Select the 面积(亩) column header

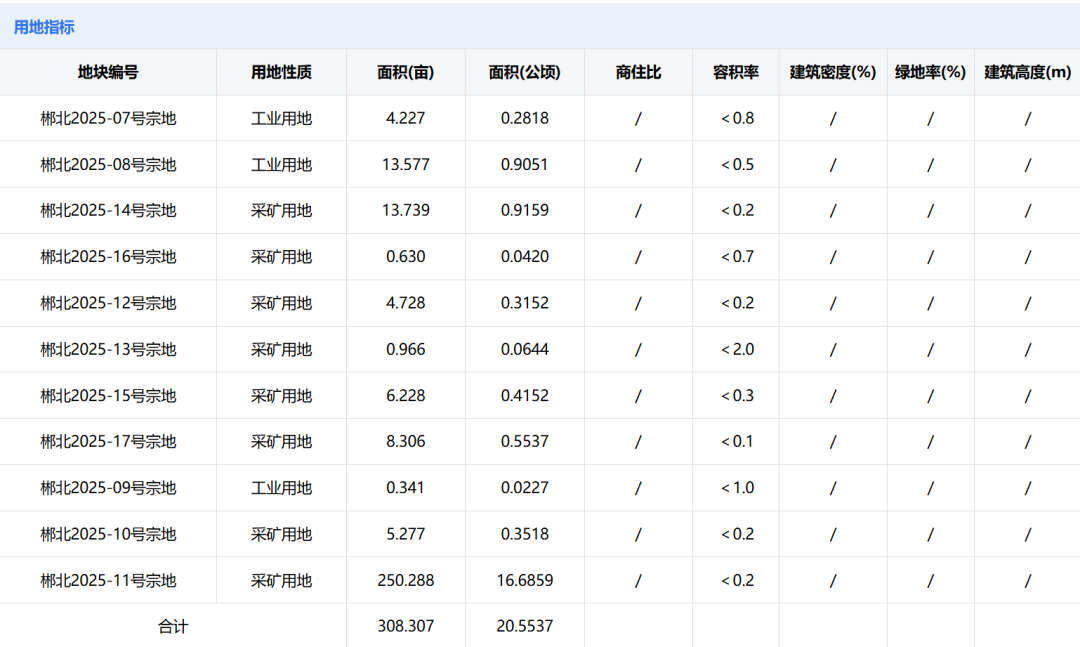[405, 72]
